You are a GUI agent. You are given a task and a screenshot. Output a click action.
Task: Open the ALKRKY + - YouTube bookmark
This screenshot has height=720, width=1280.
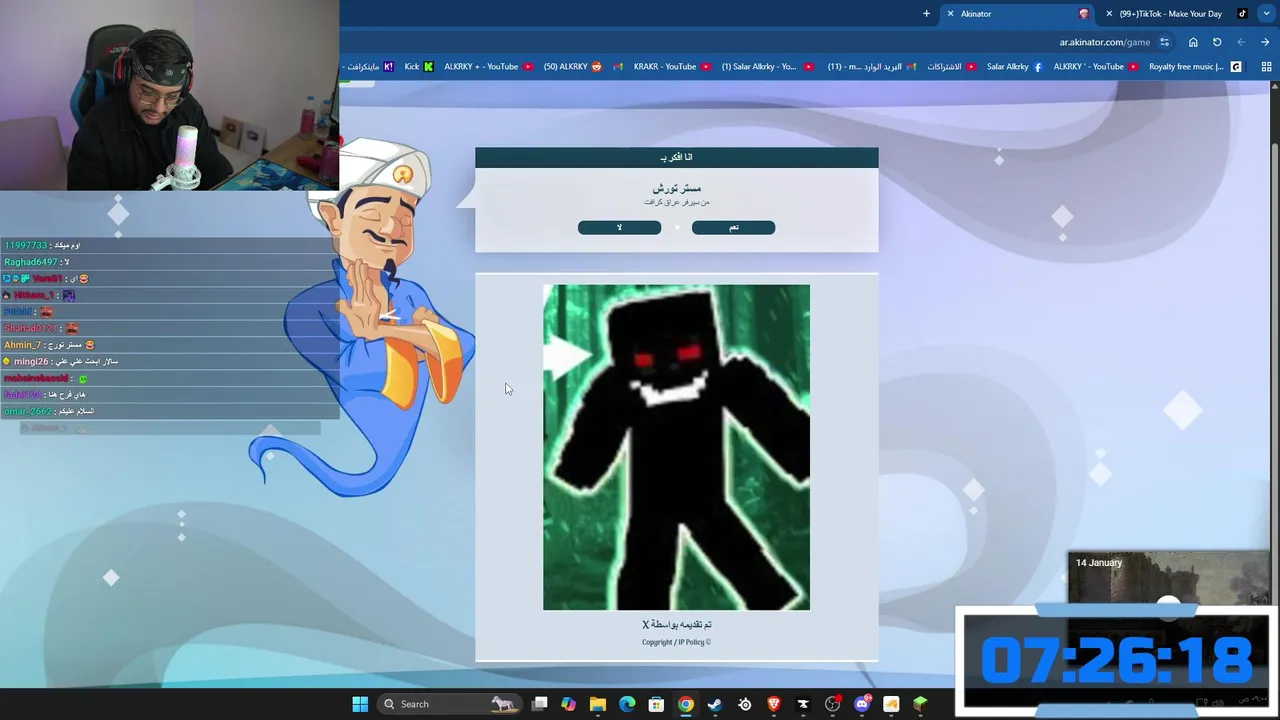(x=487, y=67)
